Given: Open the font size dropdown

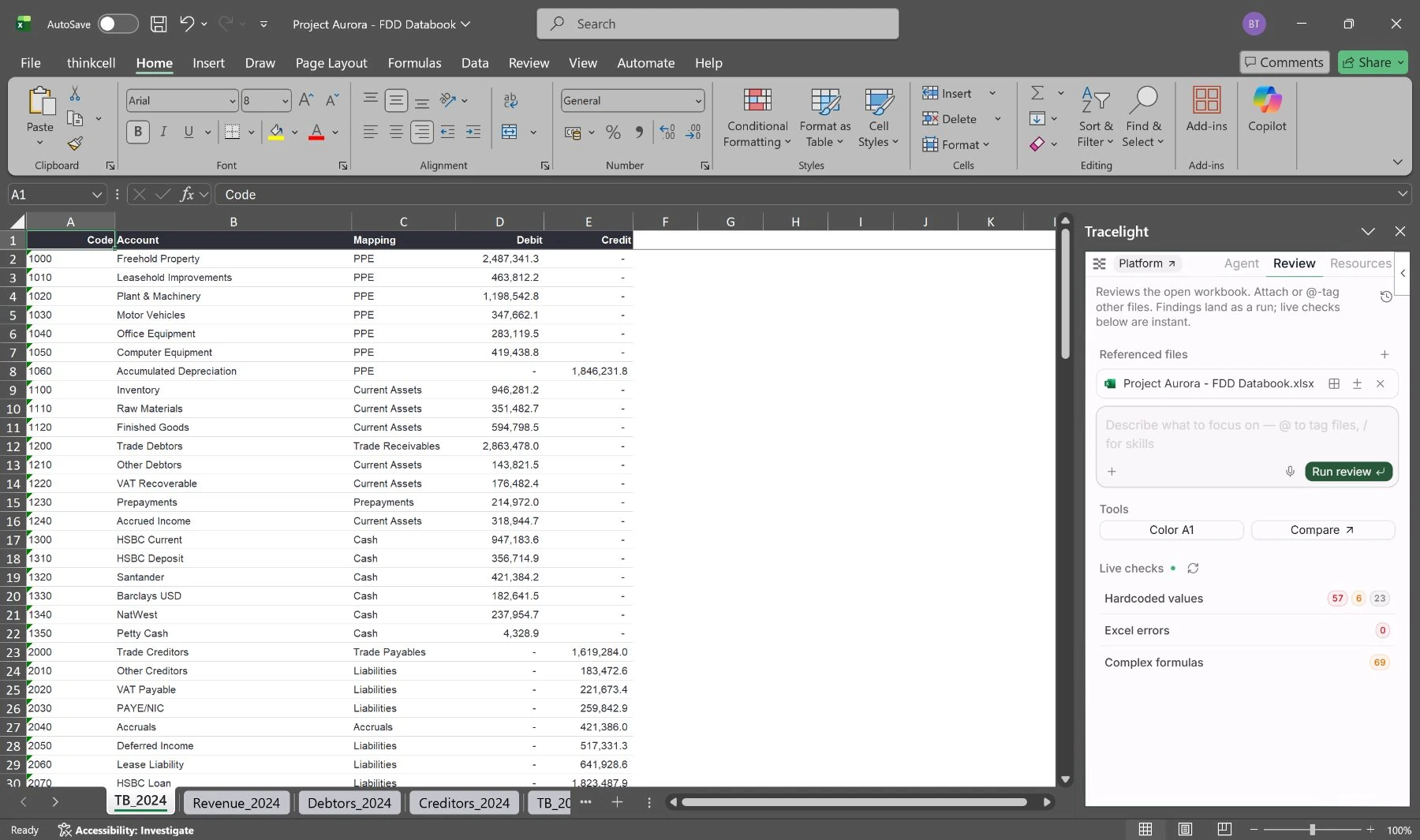Looking at the screenshot, I should click(285, 101).
